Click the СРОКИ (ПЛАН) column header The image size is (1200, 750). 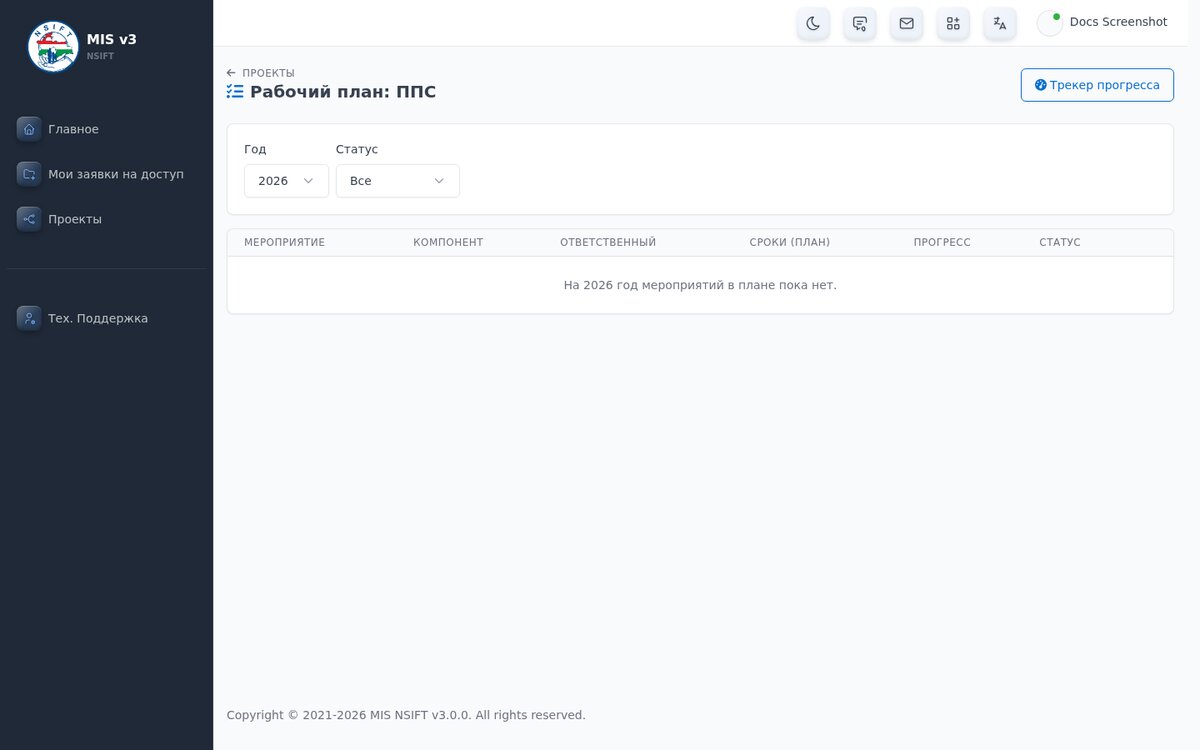(790, 242)
